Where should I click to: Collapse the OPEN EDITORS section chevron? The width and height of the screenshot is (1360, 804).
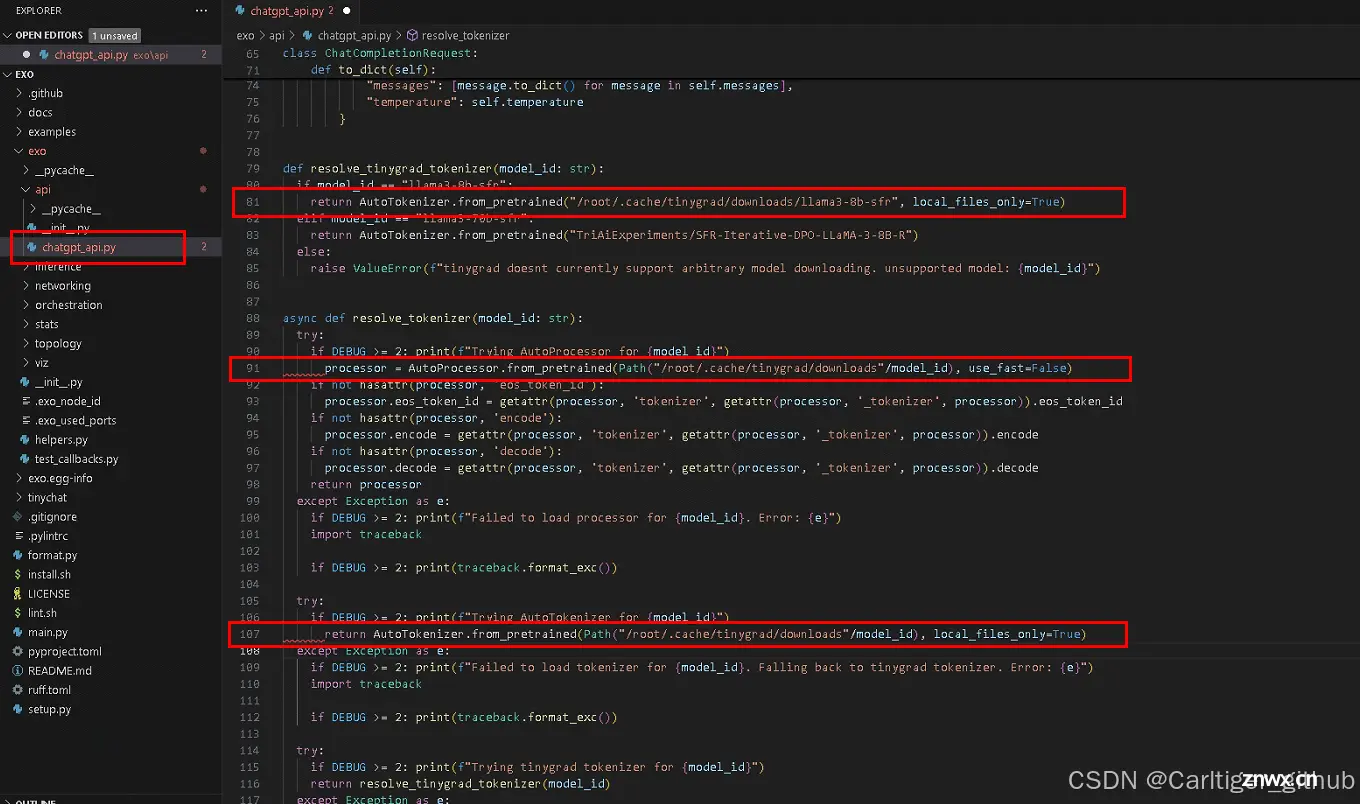tap(8, 35)
